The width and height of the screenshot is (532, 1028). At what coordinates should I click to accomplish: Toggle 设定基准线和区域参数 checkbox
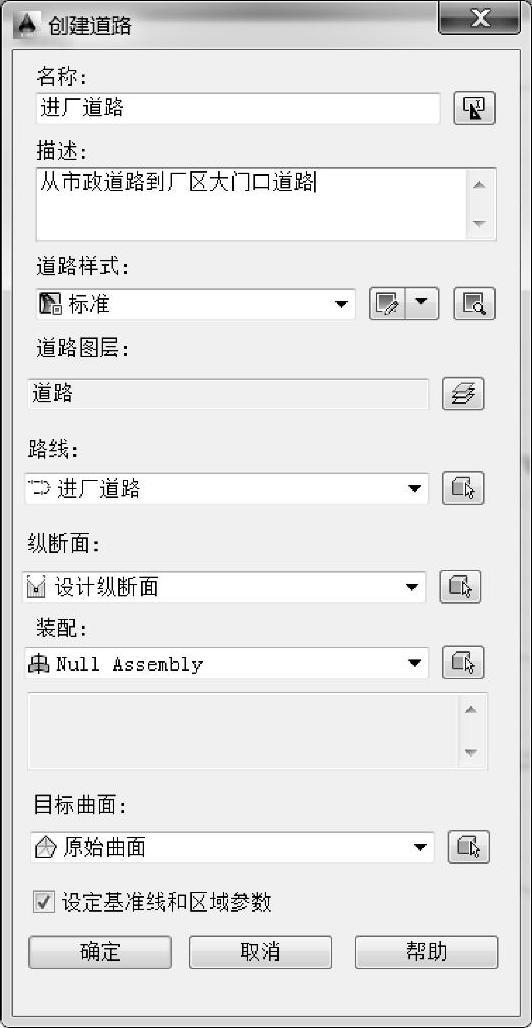pos(44,903)
